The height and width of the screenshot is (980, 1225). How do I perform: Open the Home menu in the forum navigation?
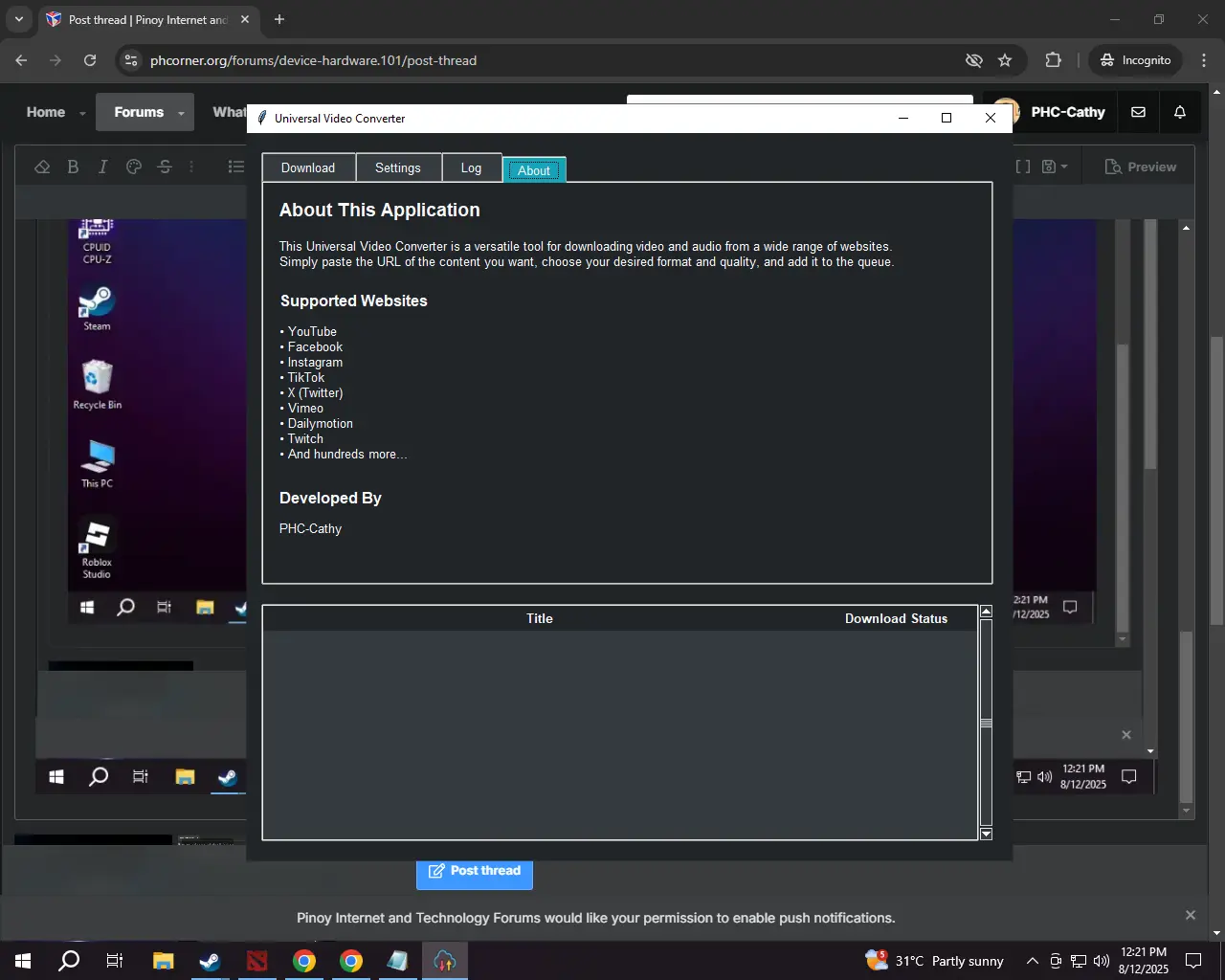click(x=46, y=112)
